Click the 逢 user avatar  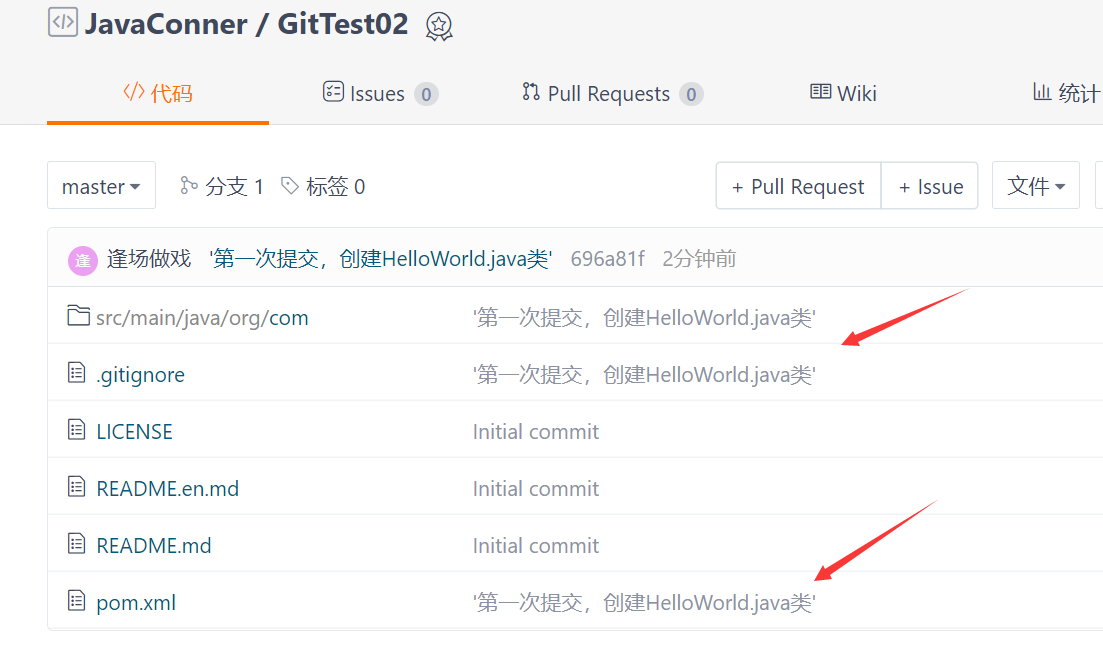[82, 260]
